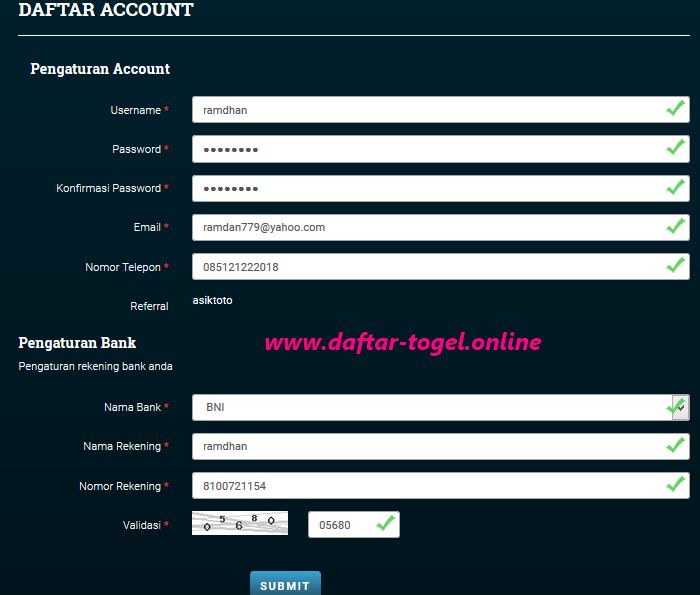Image resolution: width=700 pixels, height=595 pixels.
Task: Click the checkmark in Nama Rekening field
Action: [x=675, y=445]
